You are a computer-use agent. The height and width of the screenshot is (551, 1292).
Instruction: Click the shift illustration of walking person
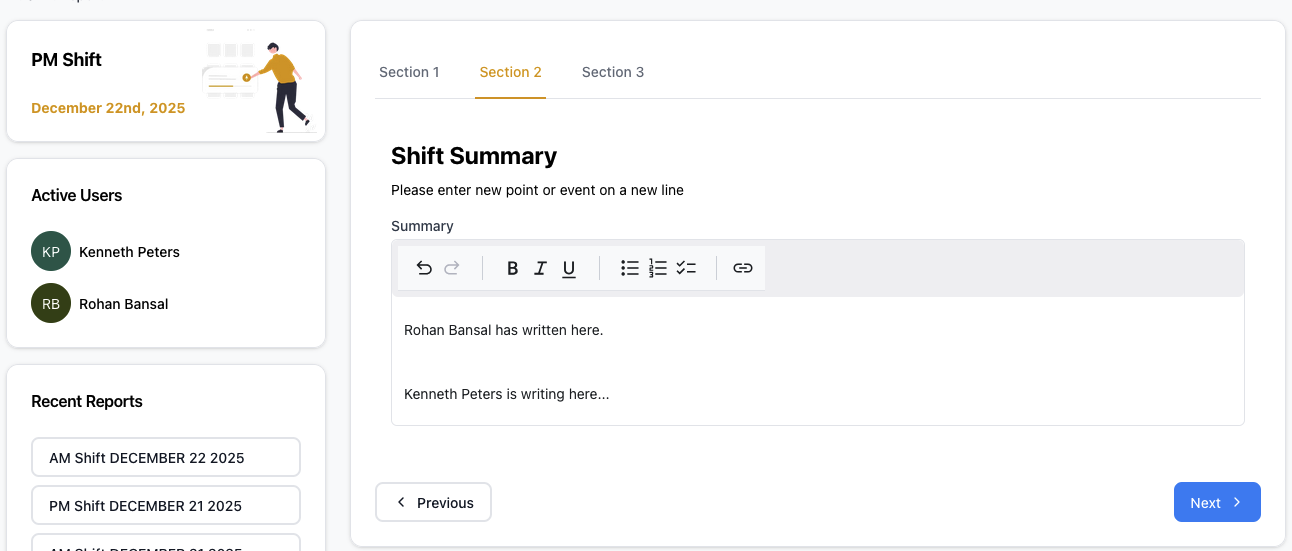pos(259,82)
